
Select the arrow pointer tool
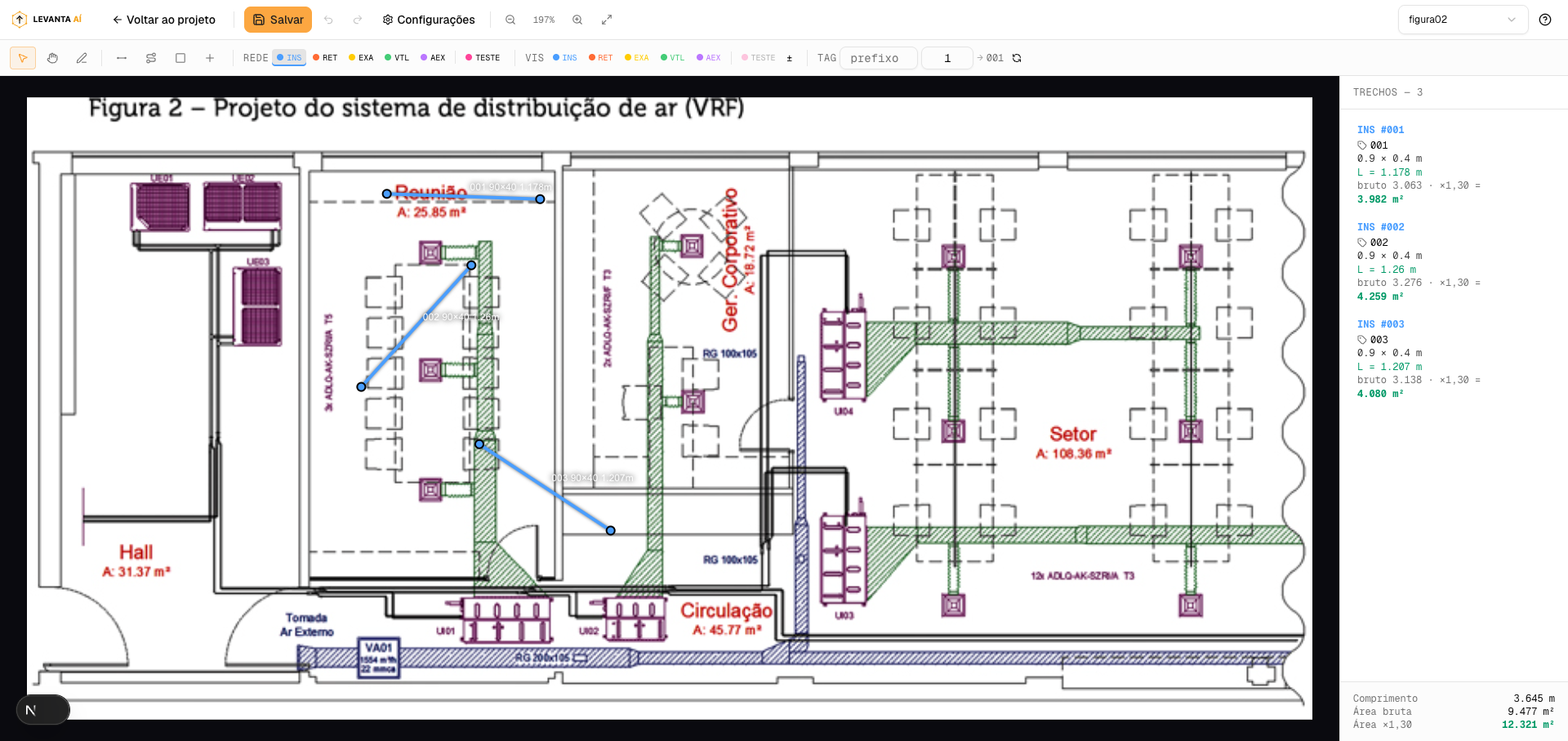tap(23, 58)
